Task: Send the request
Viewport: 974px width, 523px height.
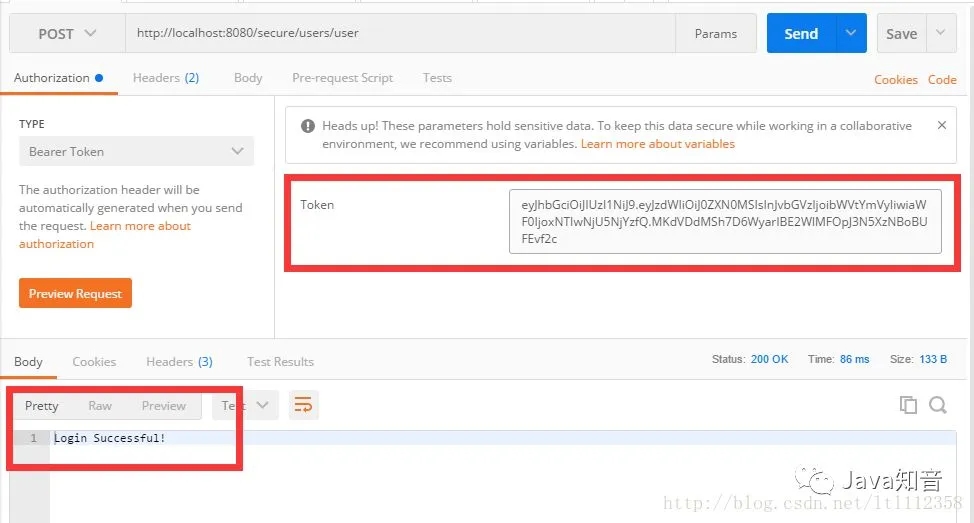Action: click(801, 34)
